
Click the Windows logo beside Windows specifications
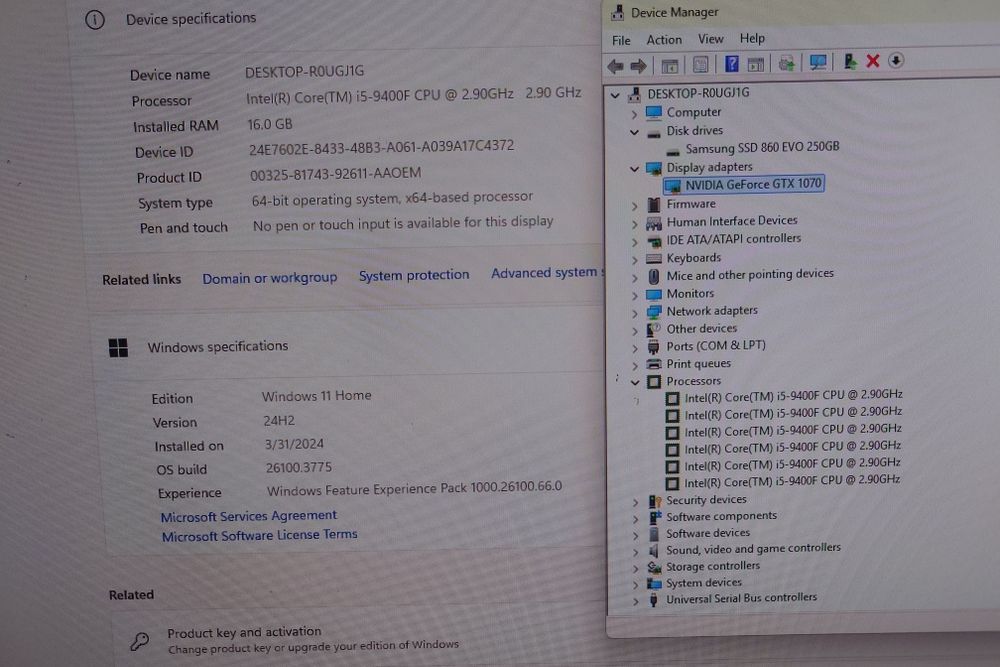pyautogui.click(x=118, y=348)
